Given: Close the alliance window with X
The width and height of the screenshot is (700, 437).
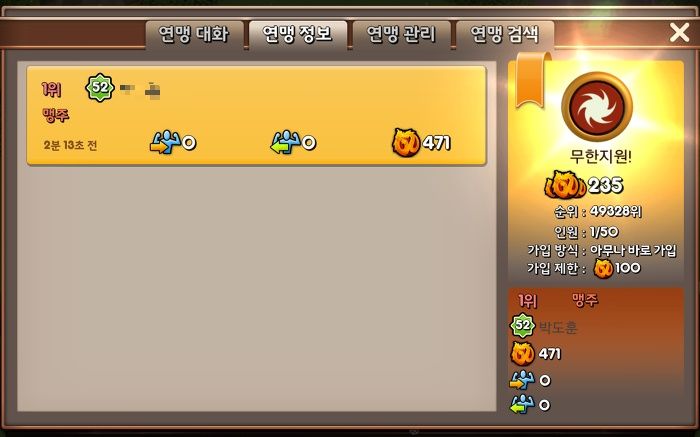Looking at the screenshot, I should coord(679,33).
